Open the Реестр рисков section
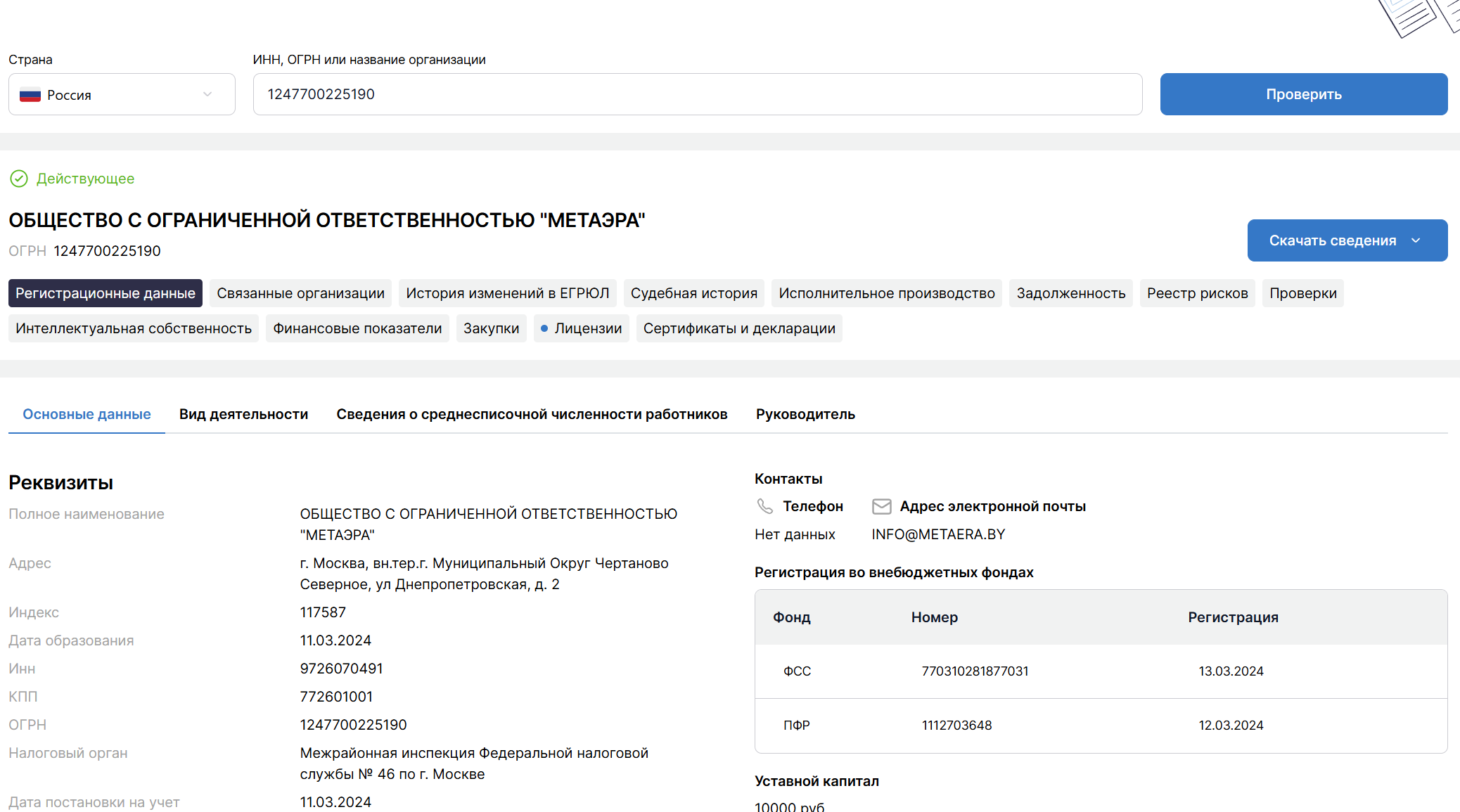 point(1197,293)
